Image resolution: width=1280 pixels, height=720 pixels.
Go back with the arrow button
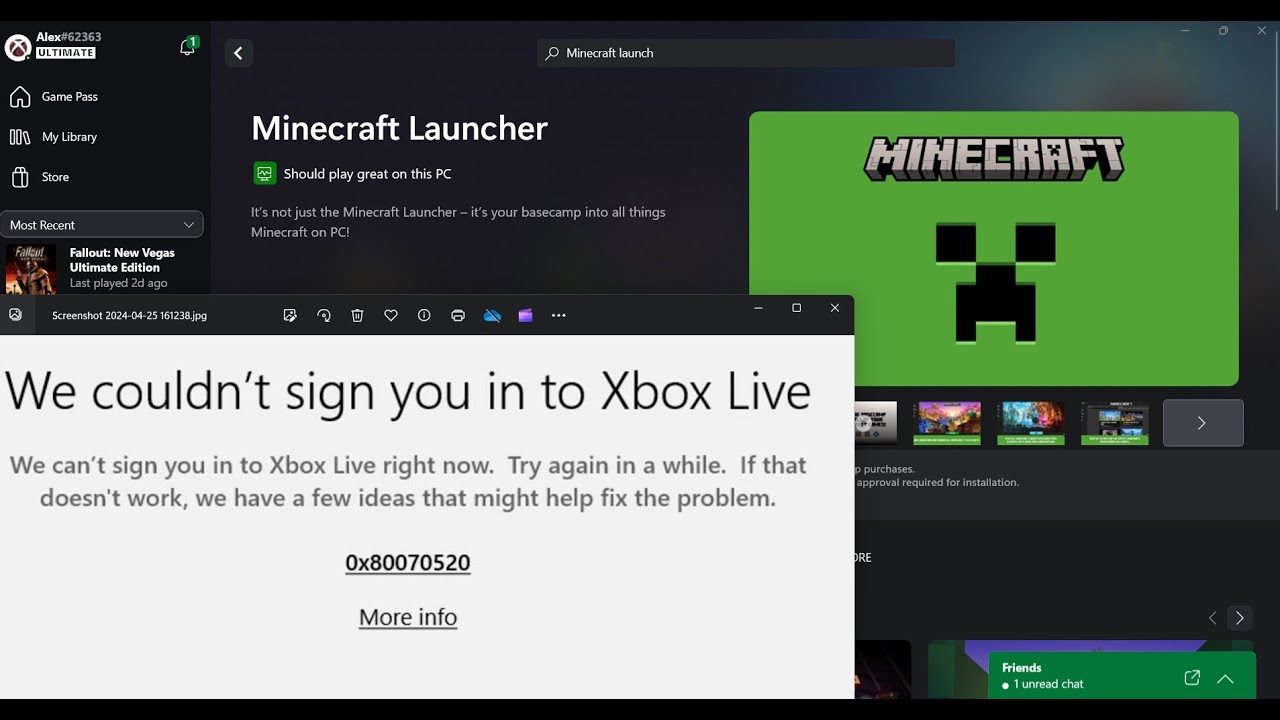tap(238, 53)
